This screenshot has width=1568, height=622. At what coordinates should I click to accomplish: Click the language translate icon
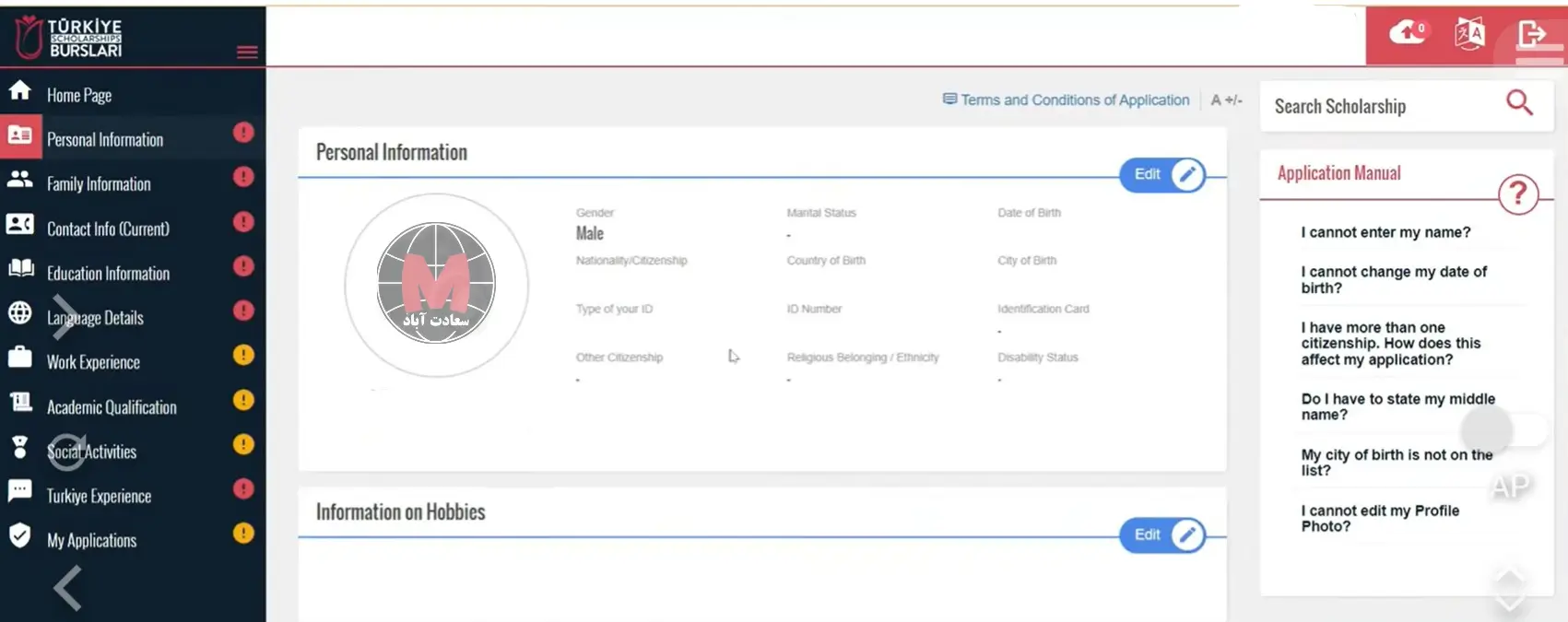click(x=1469, y=34)
